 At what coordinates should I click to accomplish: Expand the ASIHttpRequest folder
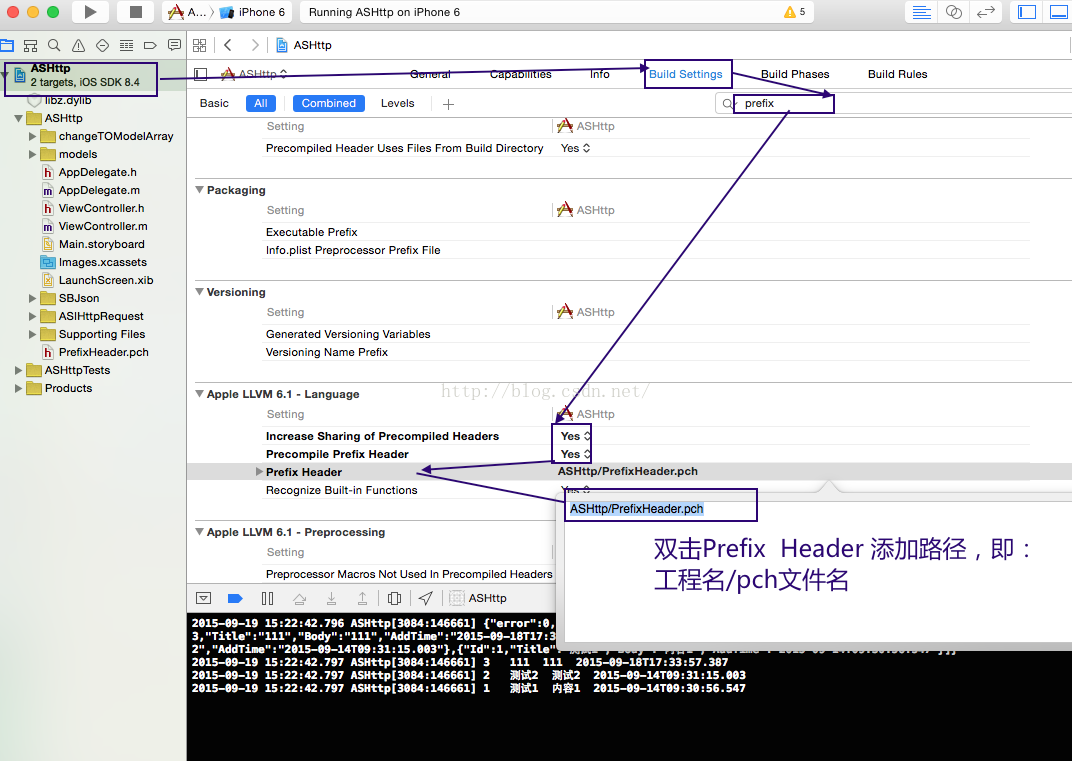click(32, 316)
